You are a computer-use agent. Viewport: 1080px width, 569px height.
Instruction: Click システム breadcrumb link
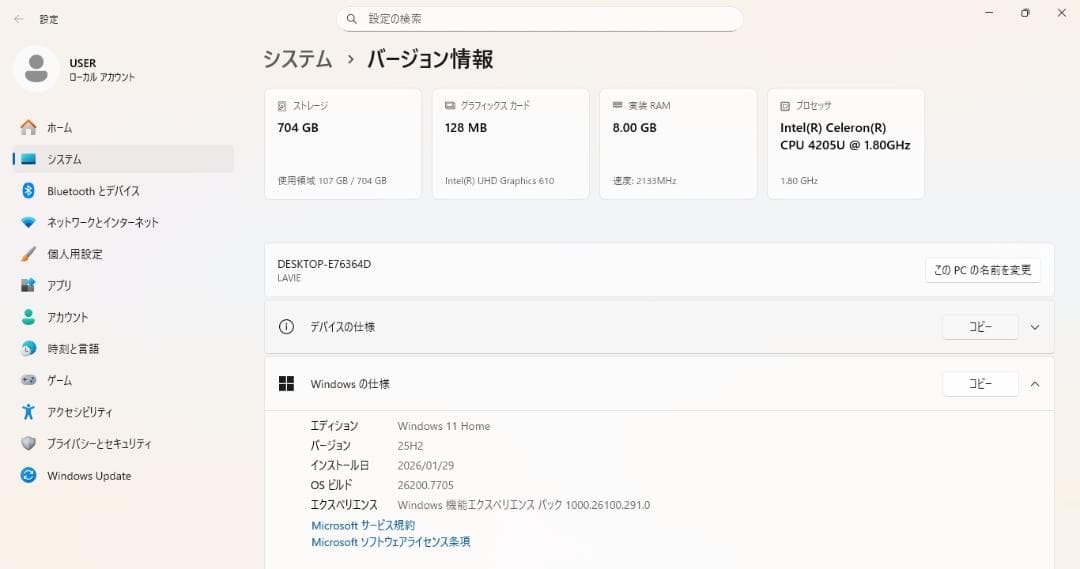[x=298, y=59]
